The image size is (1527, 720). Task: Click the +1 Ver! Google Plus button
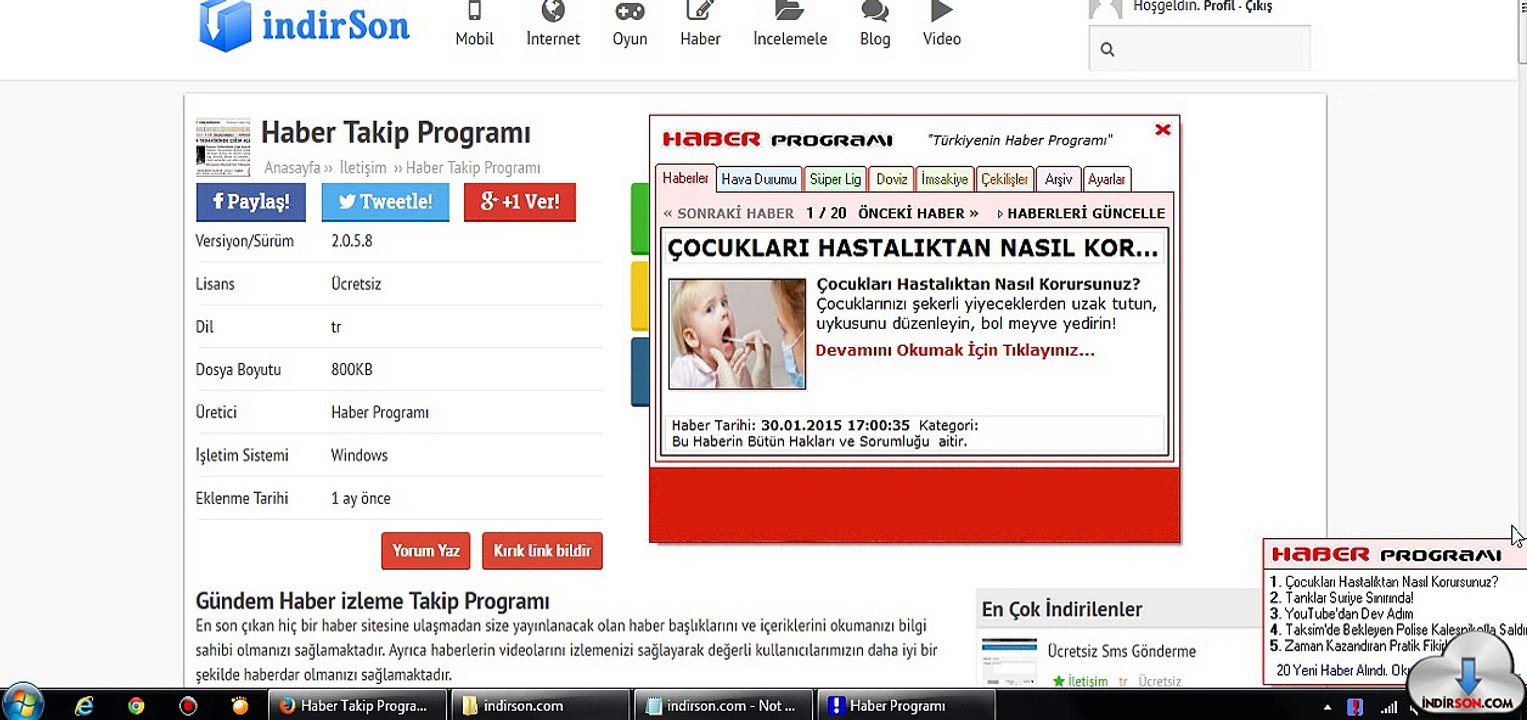[520, 201]
